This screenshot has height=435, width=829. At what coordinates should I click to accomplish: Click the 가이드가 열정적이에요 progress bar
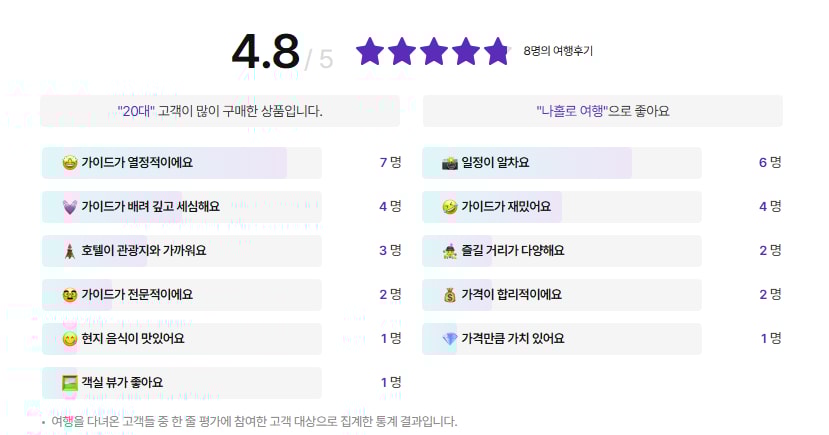tap(182, 163)
